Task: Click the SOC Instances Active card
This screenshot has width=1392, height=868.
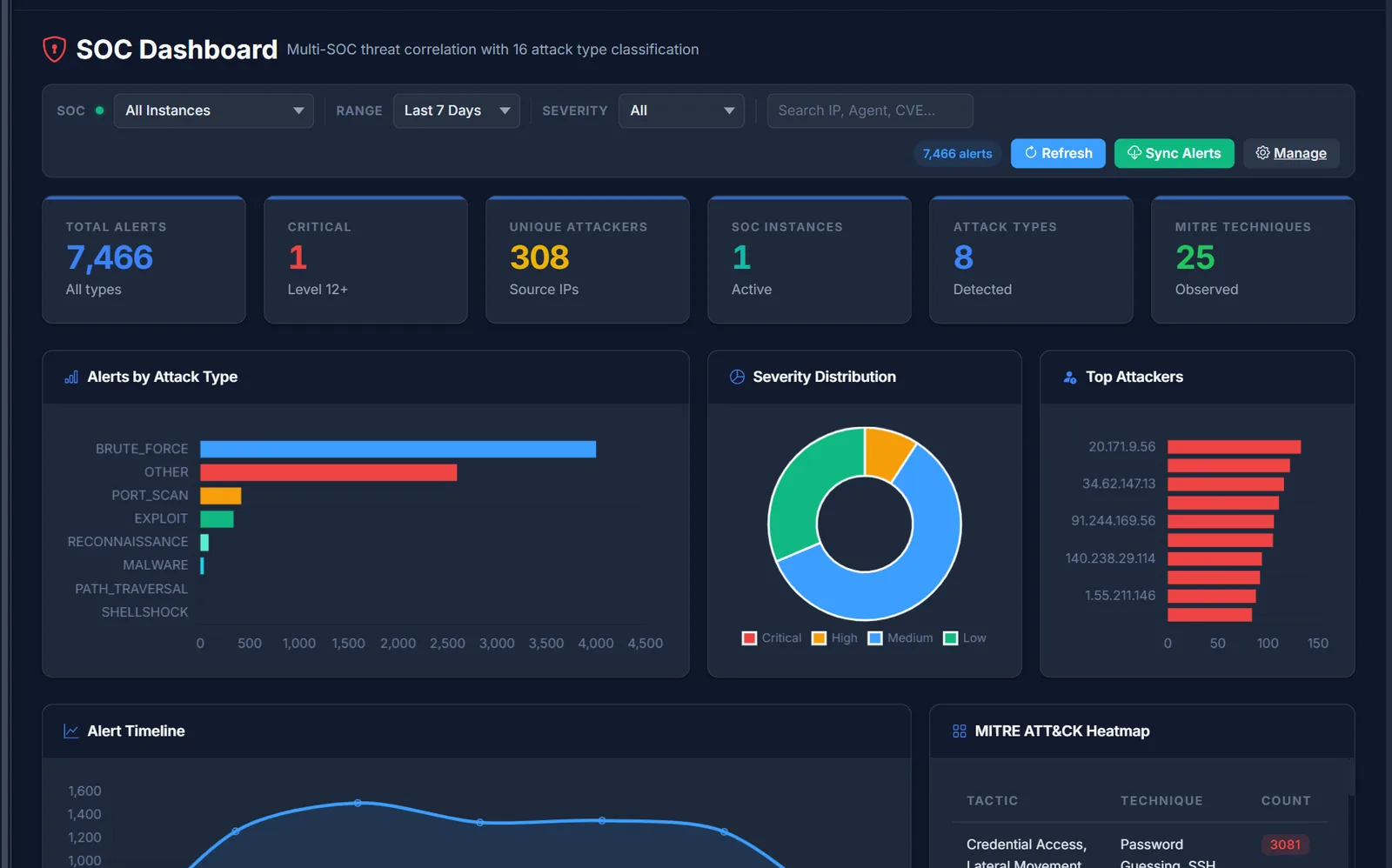Action: (x=809, y=260)
